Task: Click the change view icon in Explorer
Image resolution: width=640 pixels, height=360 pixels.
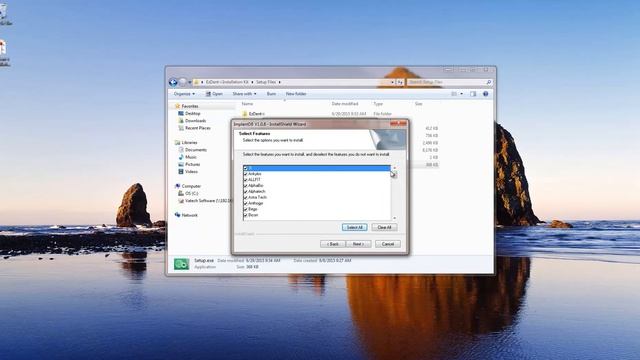Action: coord(454,94)
